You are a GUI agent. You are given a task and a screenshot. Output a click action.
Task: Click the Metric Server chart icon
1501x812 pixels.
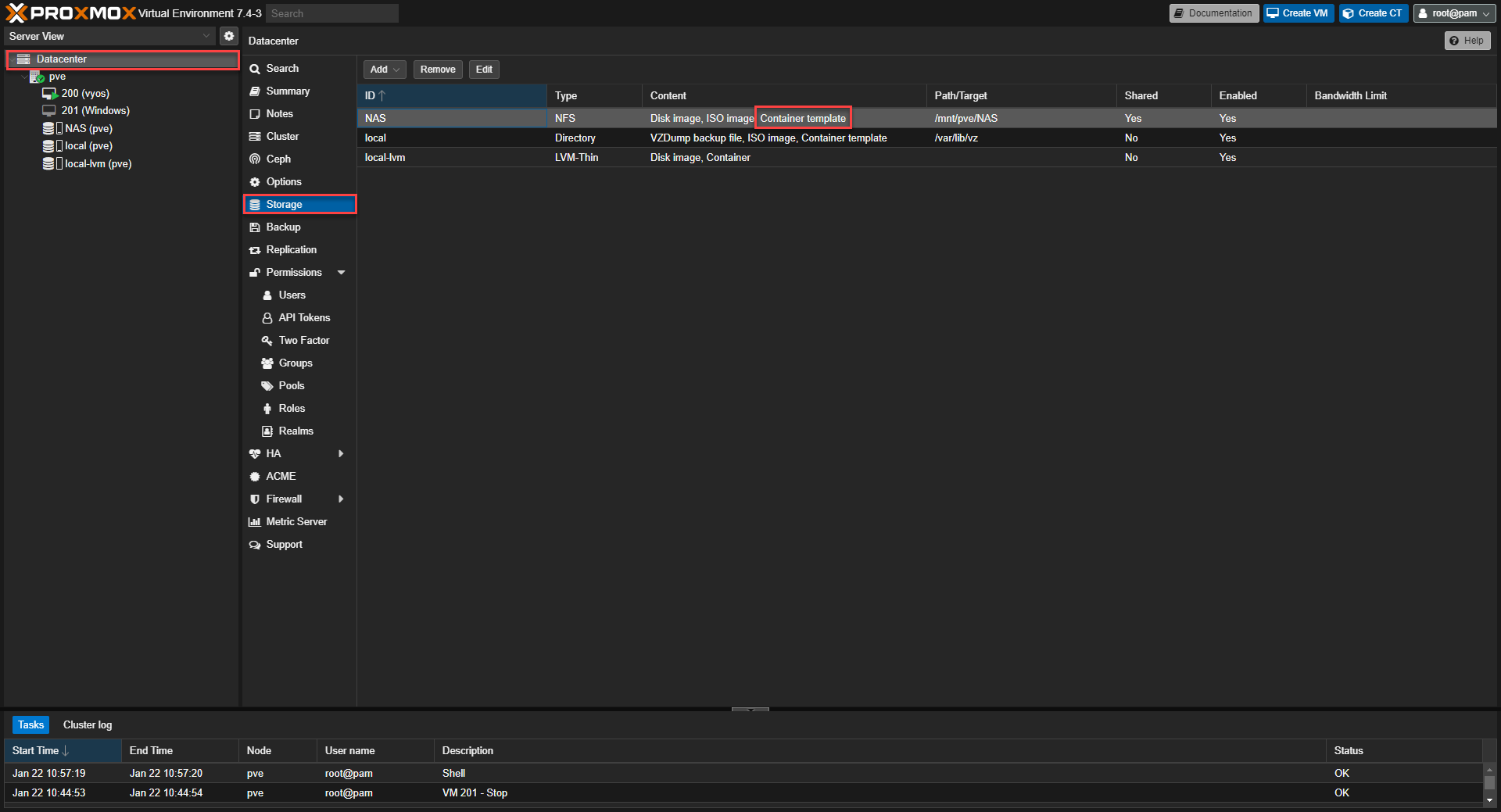[x=255, y=522]
